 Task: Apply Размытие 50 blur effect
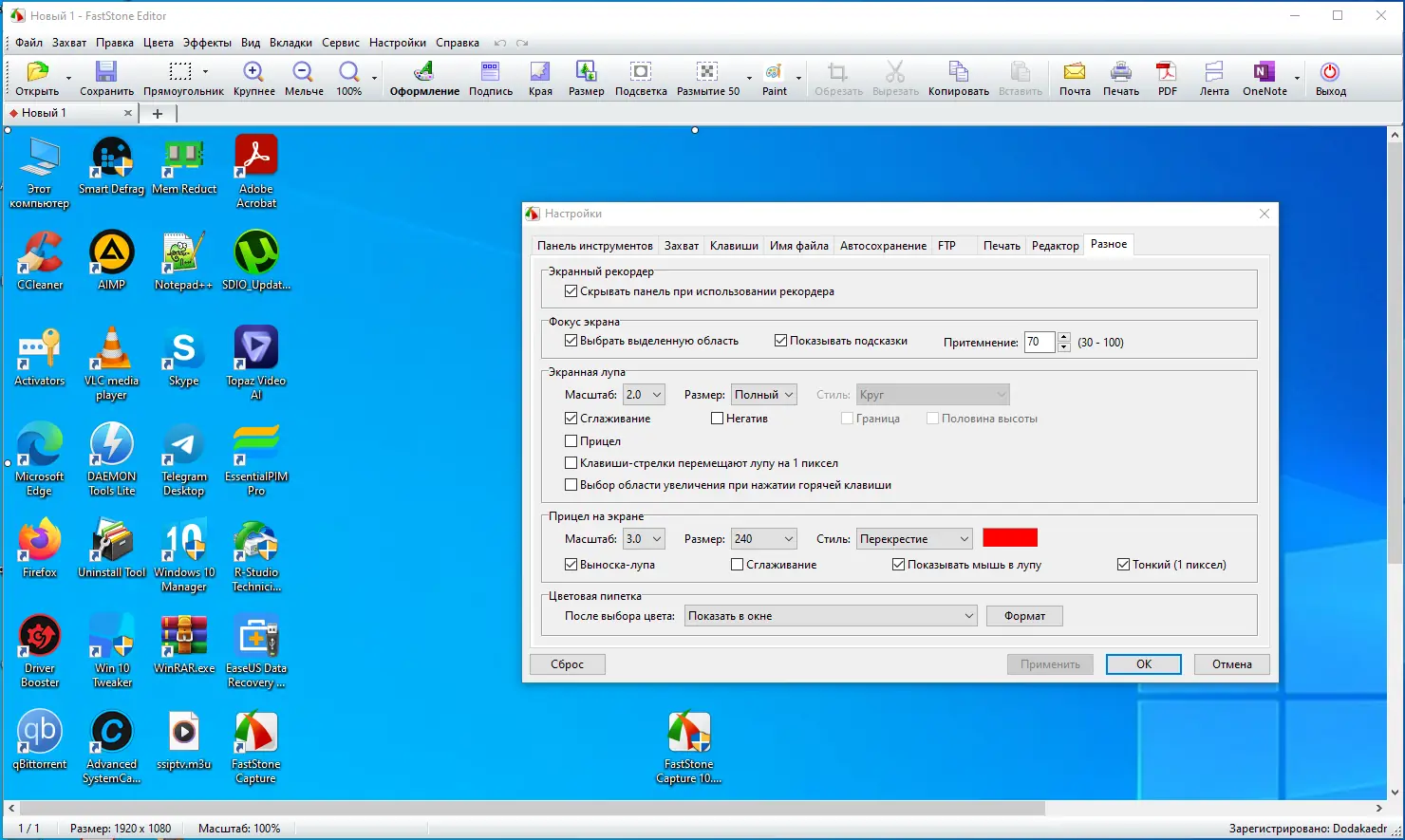(707, 78)
